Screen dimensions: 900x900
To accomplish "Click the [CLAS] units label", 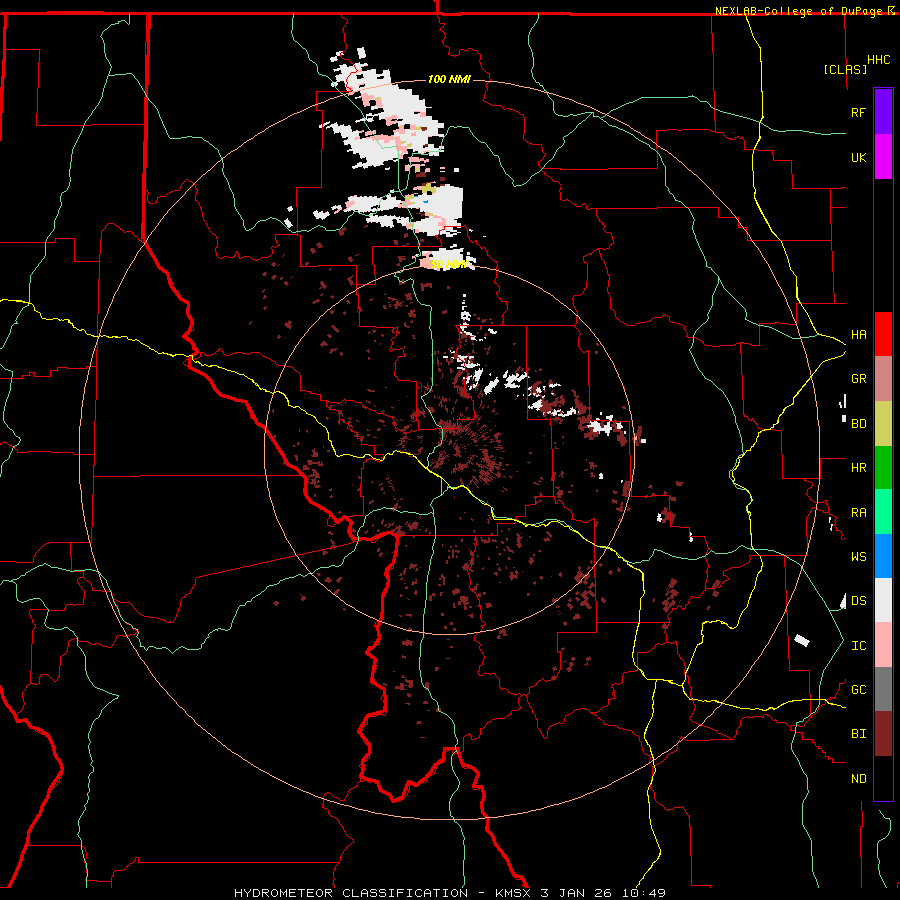I will [x=845, y=69].
